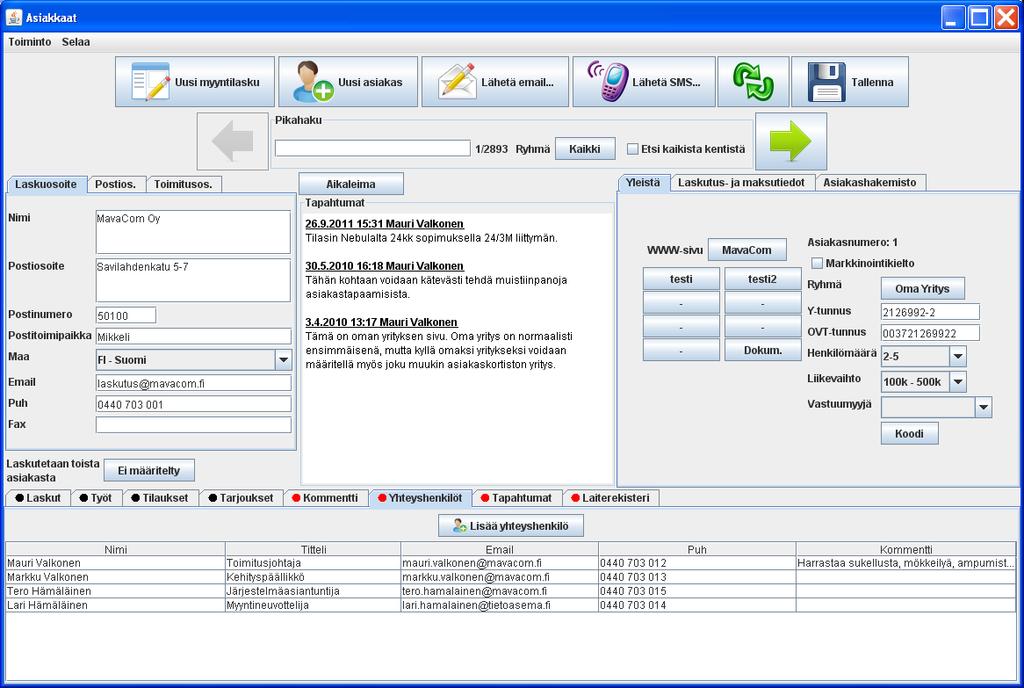Click the MavaCom WWW-sivu button
This screenshot has width=1024, height=688.
[747, 250]
